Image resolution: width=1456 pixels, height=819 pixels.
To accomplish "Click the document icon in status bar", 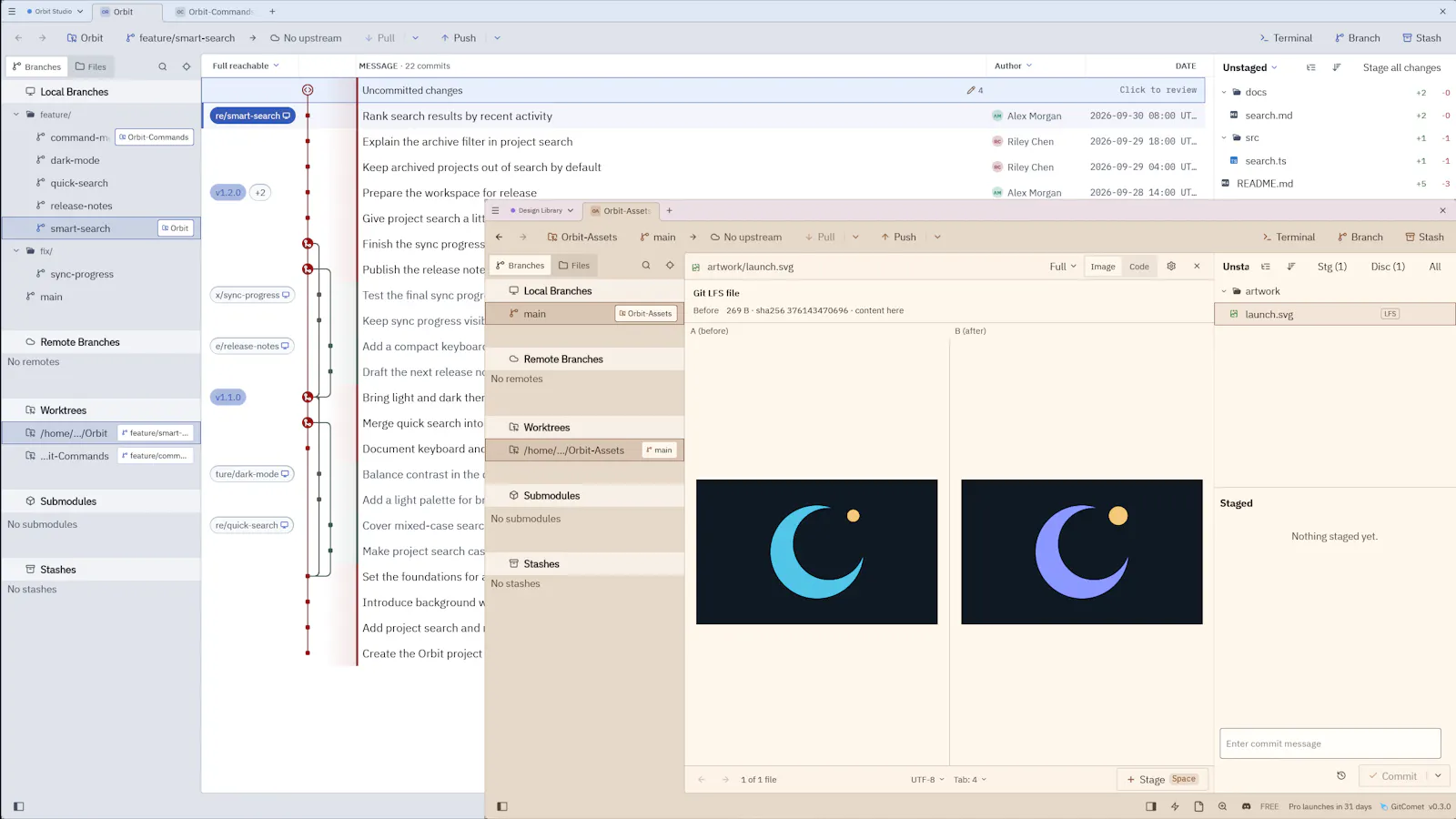I will pos(1198,806).
